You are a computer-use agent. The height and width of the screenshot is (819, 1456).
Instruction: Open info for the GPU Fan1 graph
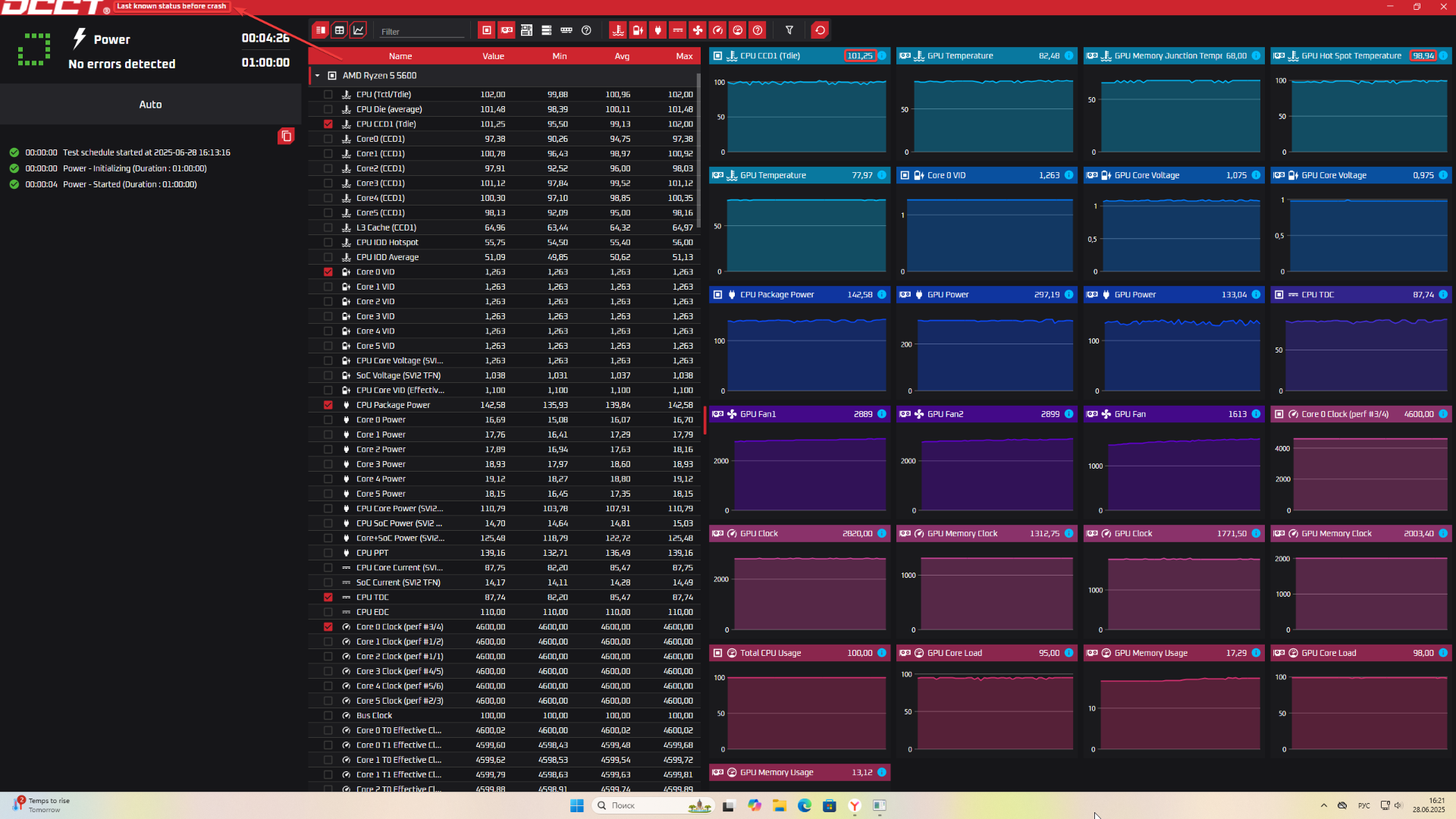pyautogui.click(x=882, y=414)
